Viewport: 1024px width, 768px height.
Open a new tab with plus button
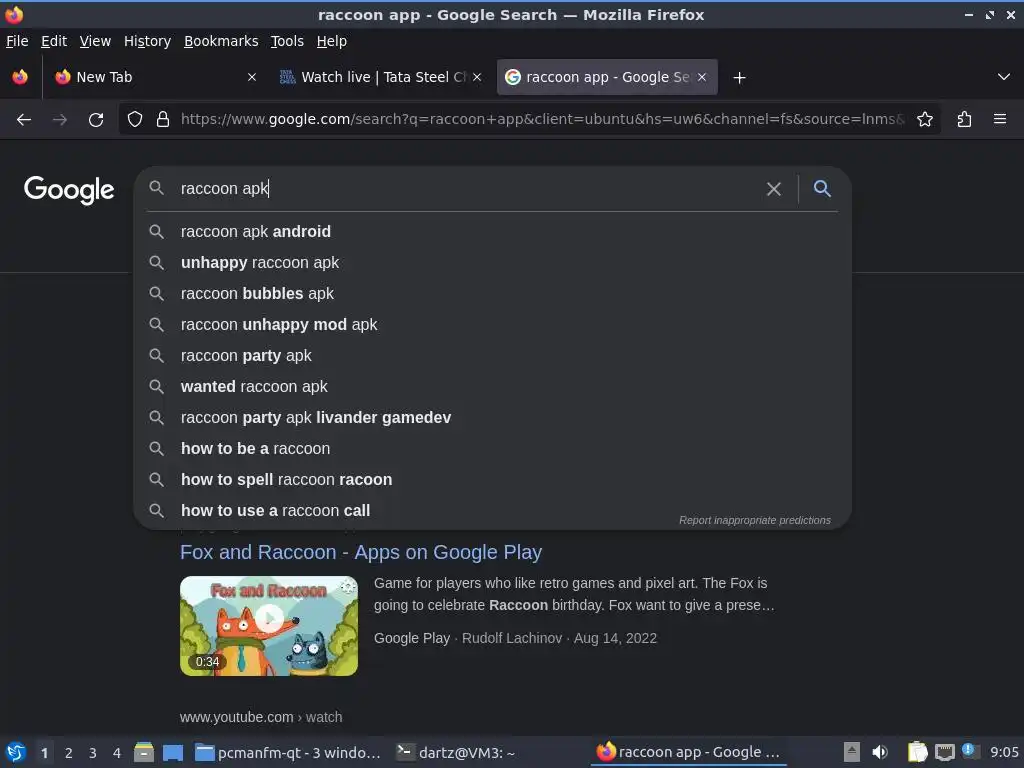click(x=739, y=78)
